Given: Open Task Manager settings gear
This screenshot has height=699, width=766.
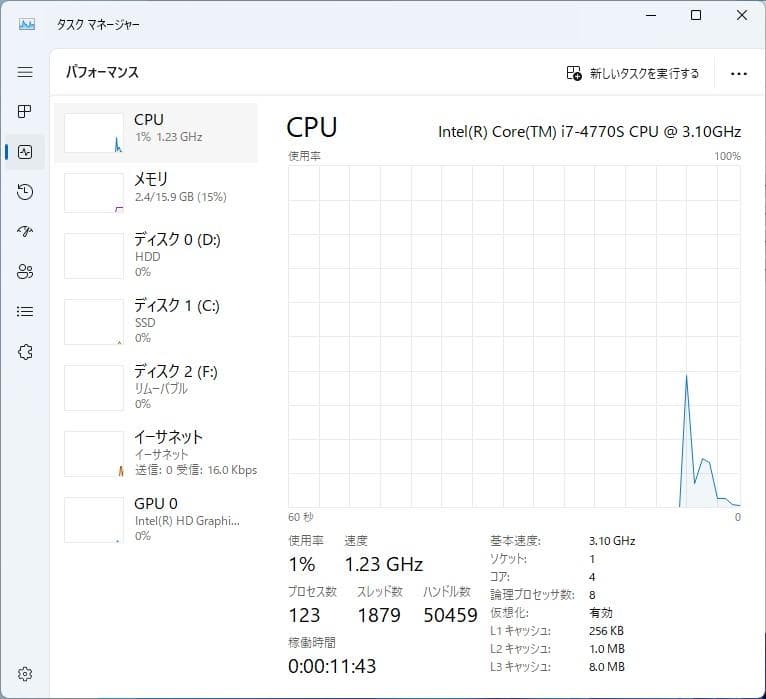Looking at the screenshot, I should [25, 674].
